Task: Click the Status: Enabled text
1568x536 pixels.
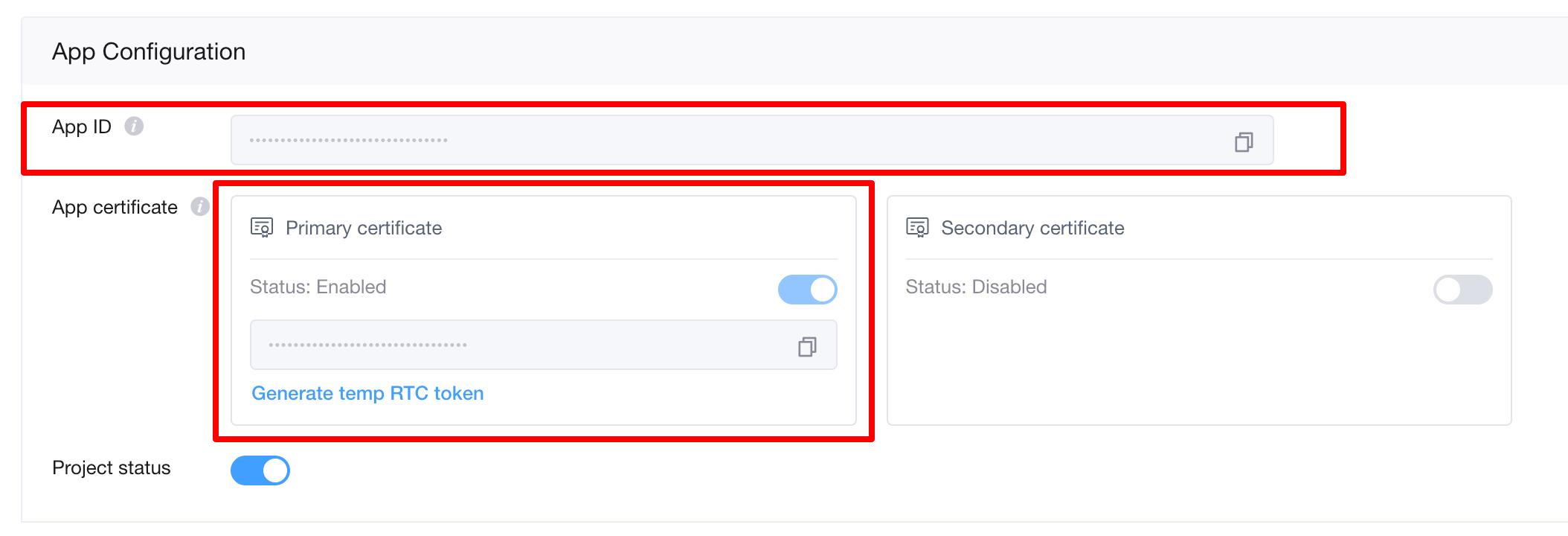Action: (318, 287)
